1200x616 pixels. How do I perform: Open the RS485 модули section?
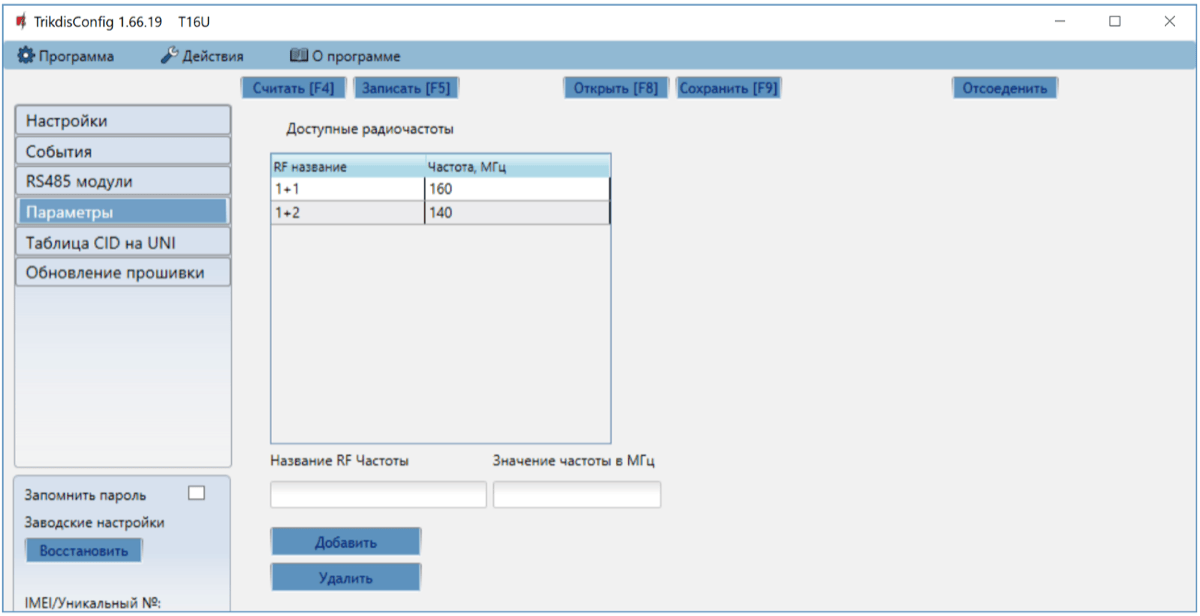point(122,181)
